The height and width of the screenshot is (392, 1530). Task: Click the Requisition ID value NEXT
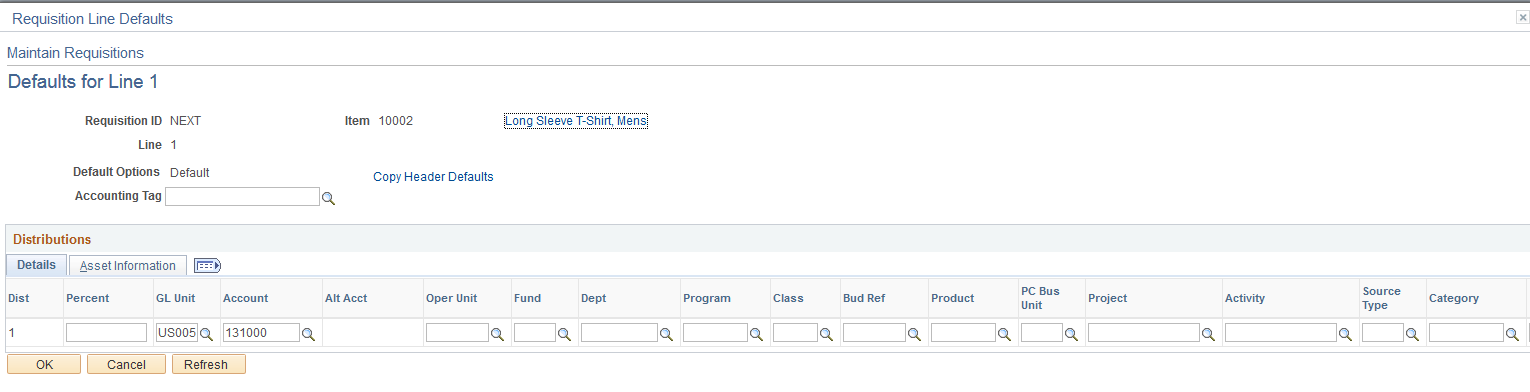[x=186, y=121]
